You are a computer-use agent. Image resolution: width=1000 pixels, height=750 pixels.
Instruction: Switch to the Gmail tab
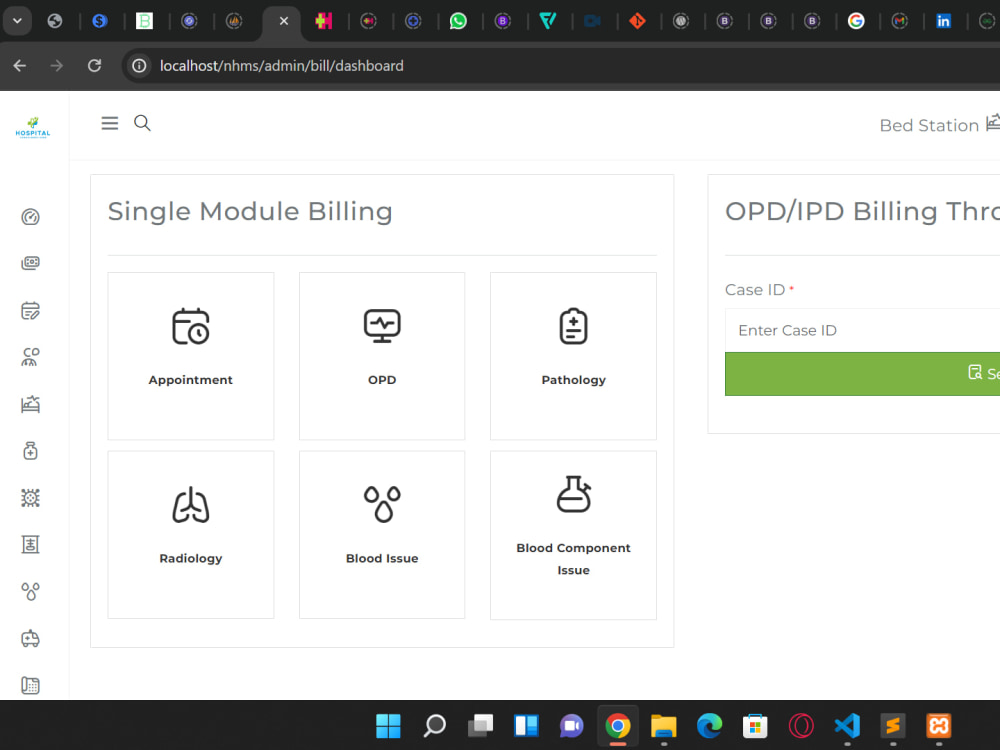[900, 21]
